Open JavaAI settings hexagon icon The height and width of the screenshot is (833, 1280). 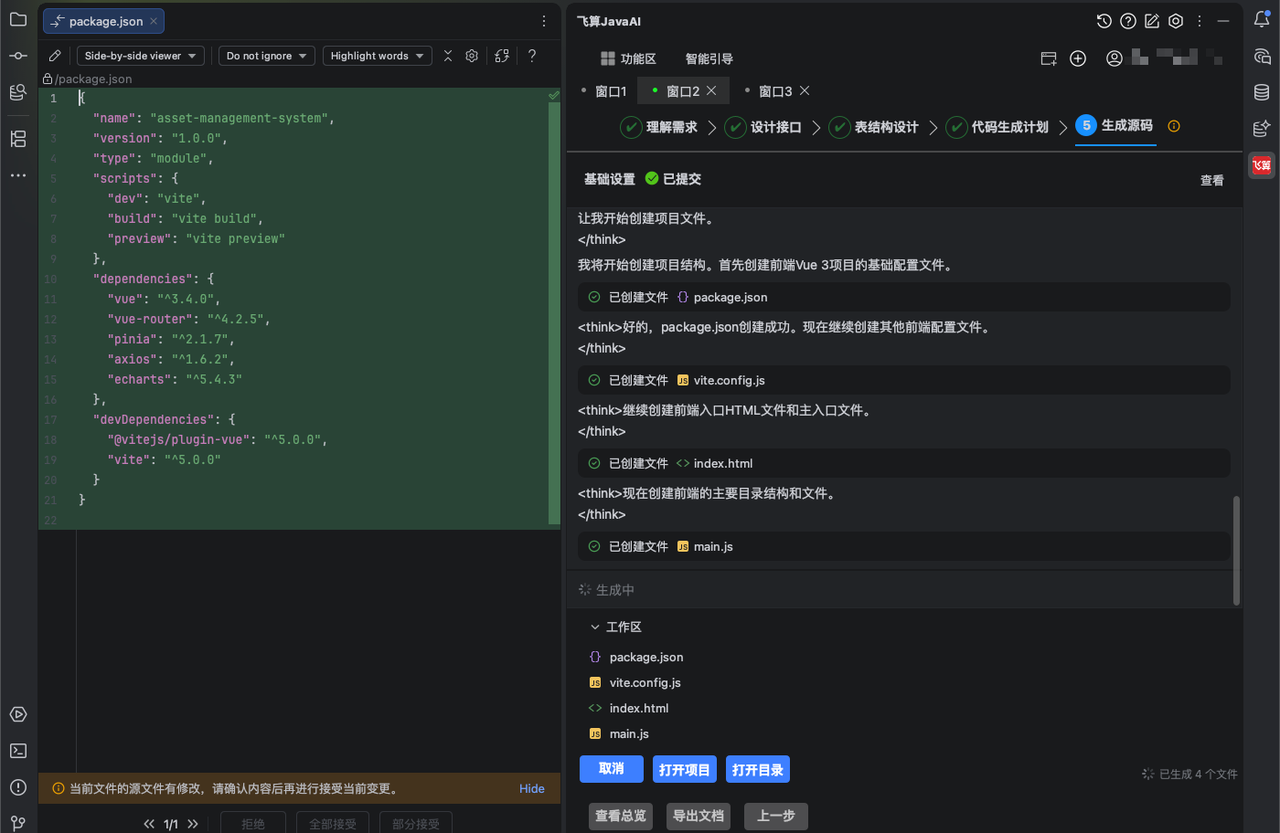[1176, 21]
